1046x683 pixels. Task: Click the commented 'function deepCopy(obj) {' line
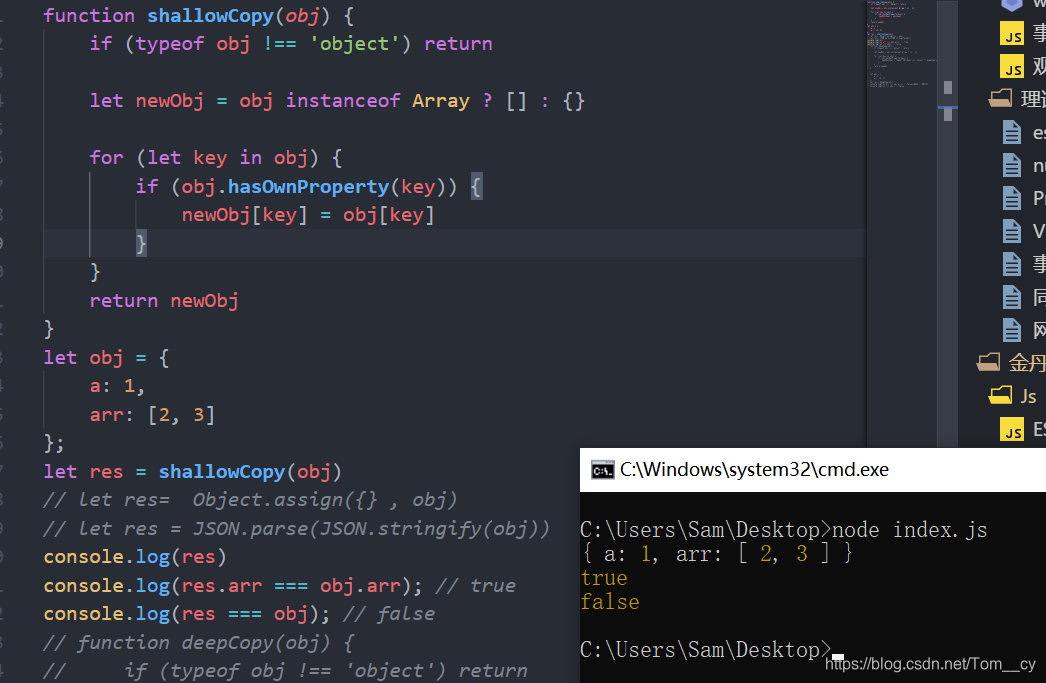point(199,643)
